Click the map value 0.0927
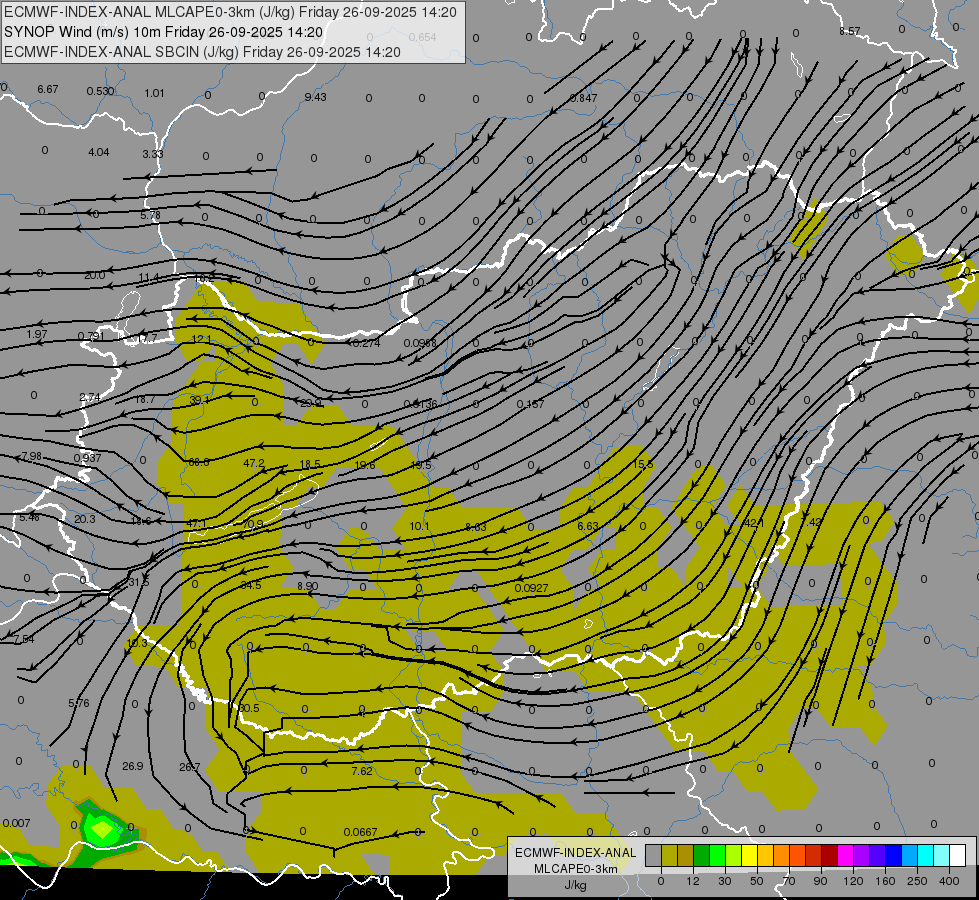 point(531,588)
